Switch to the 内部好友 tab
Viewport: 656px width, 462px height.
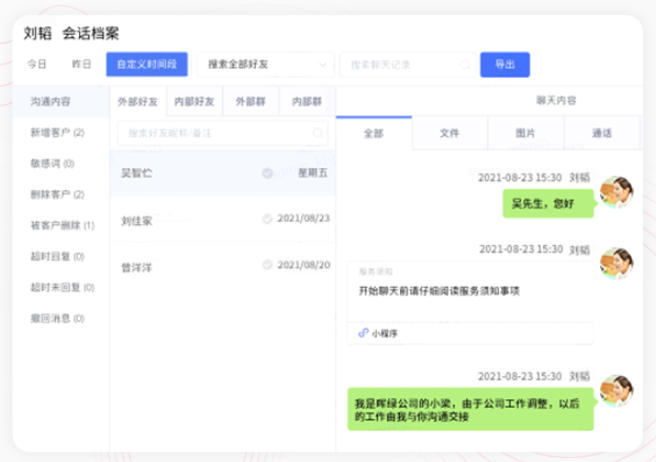[194, 101]
